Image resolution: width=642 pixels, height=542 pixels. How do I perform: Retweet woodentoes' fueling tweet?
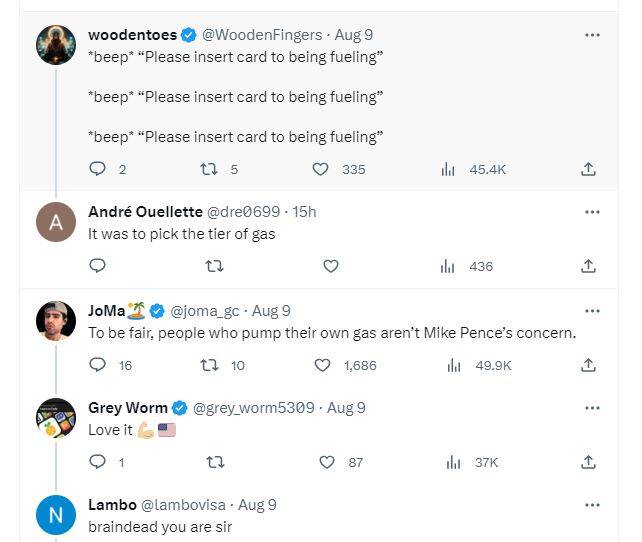[209, 169]
